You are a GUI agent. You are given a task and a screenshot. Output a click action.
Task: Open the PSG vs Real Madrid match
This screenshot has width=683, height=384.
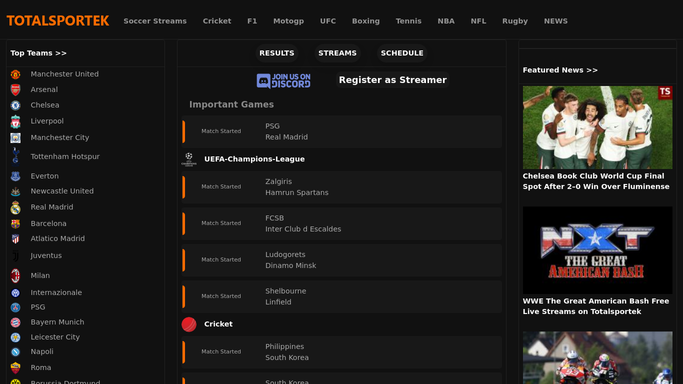tap(342, 131)
